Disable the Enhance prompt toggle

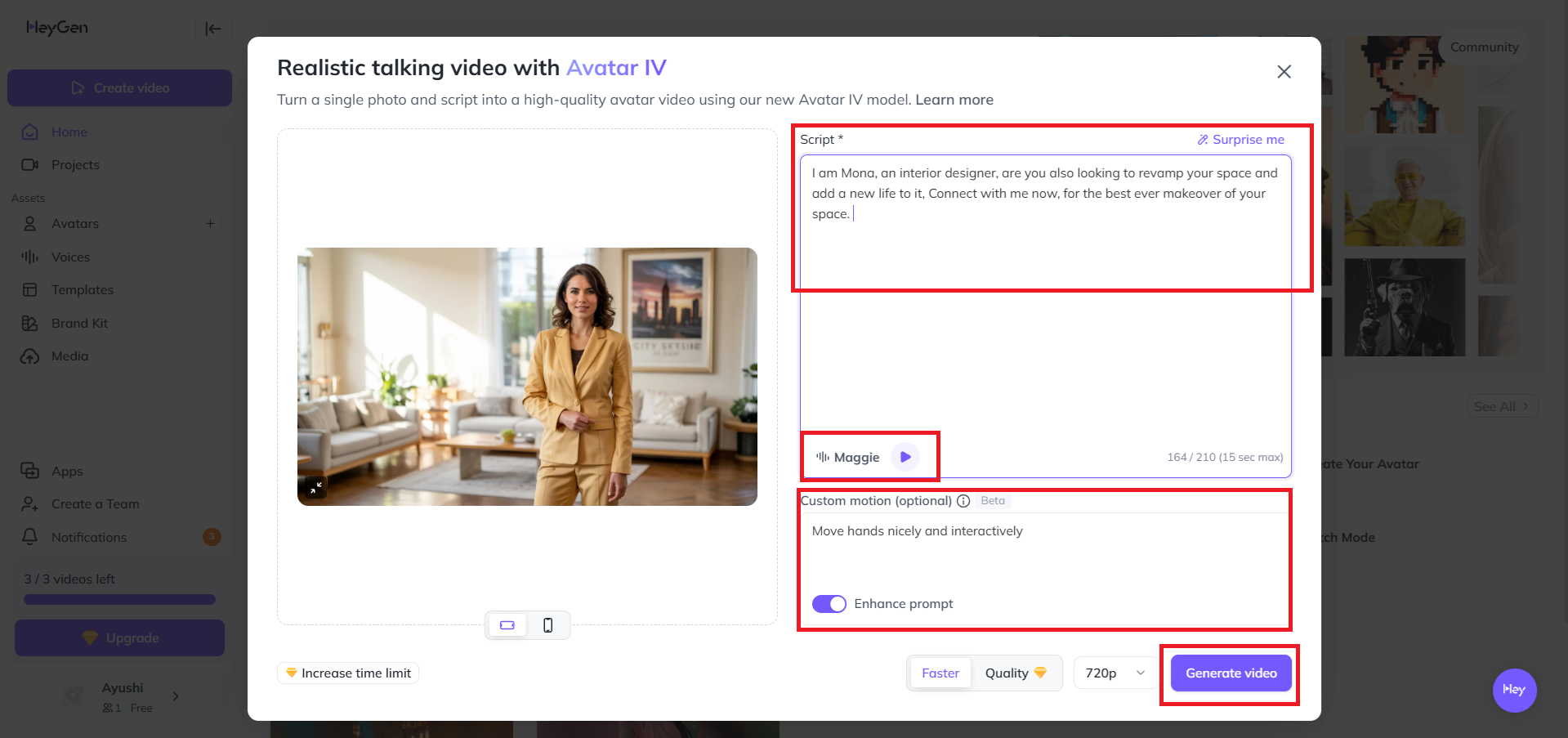[x=829, y=604]
